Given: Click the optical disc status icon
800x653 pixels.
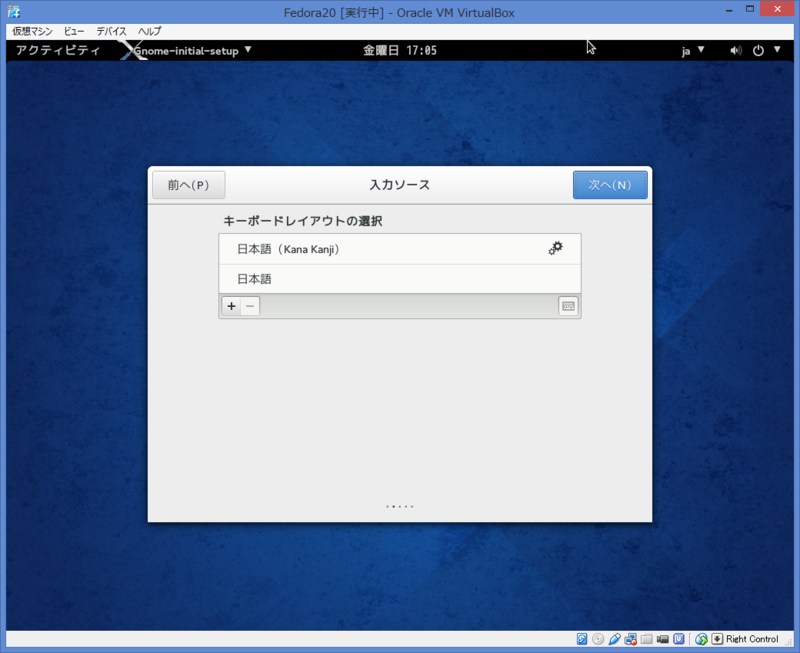Looking at the screenshot, I should click(597, 638).
